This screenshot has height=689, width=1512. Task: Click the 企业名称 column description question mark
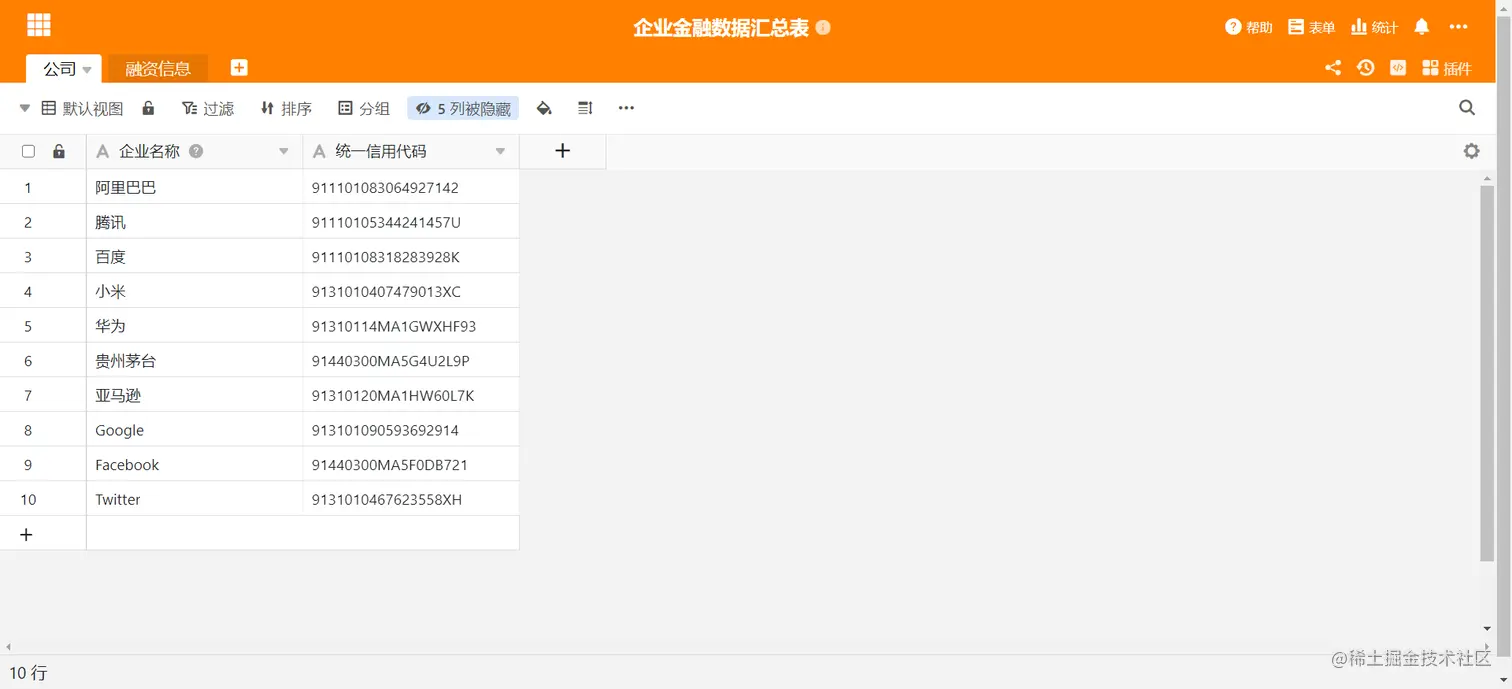click(x=196, y=151)
